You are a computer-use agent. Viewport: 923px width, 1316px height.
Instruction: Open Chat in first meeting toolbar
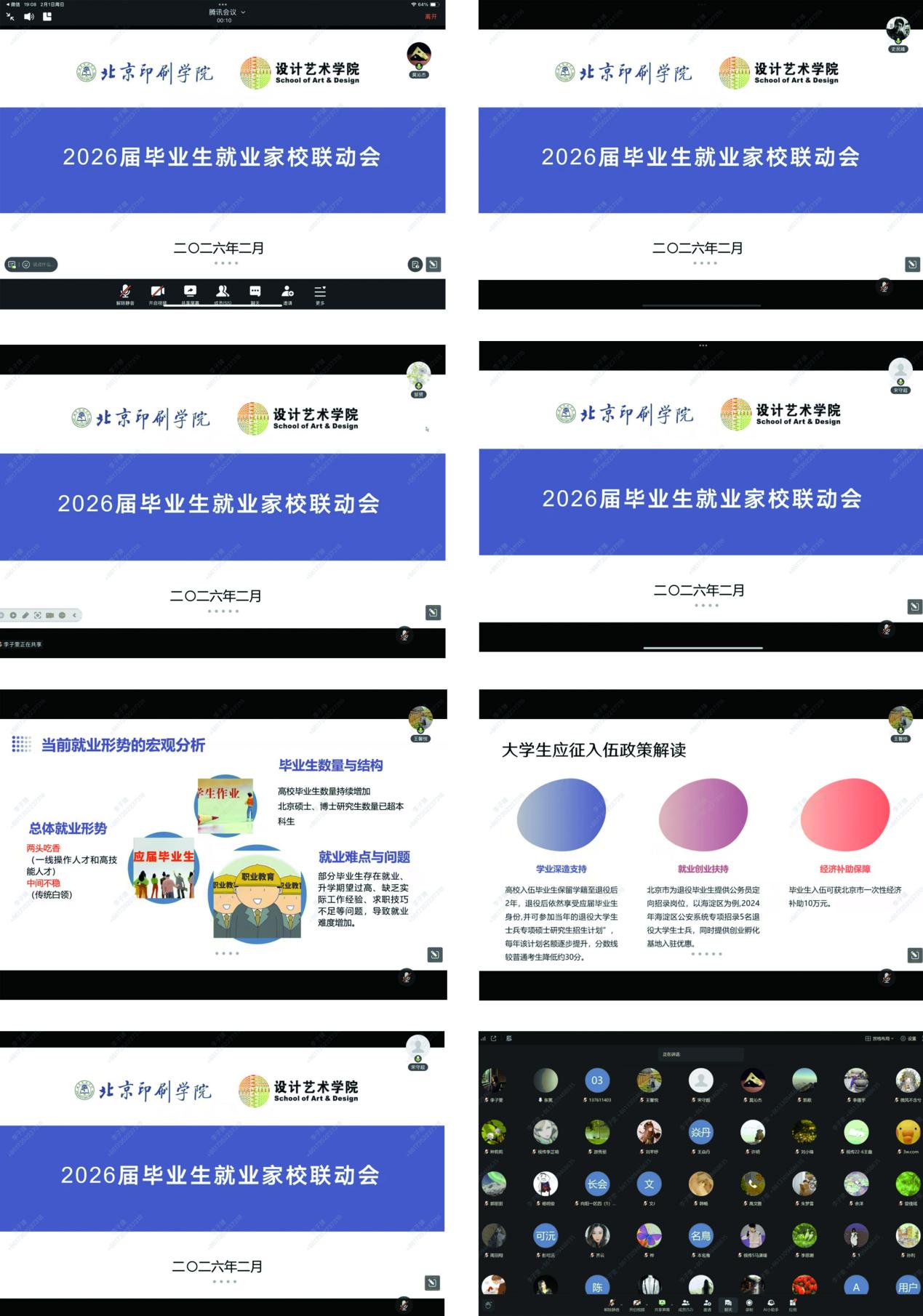coord(255,294)
